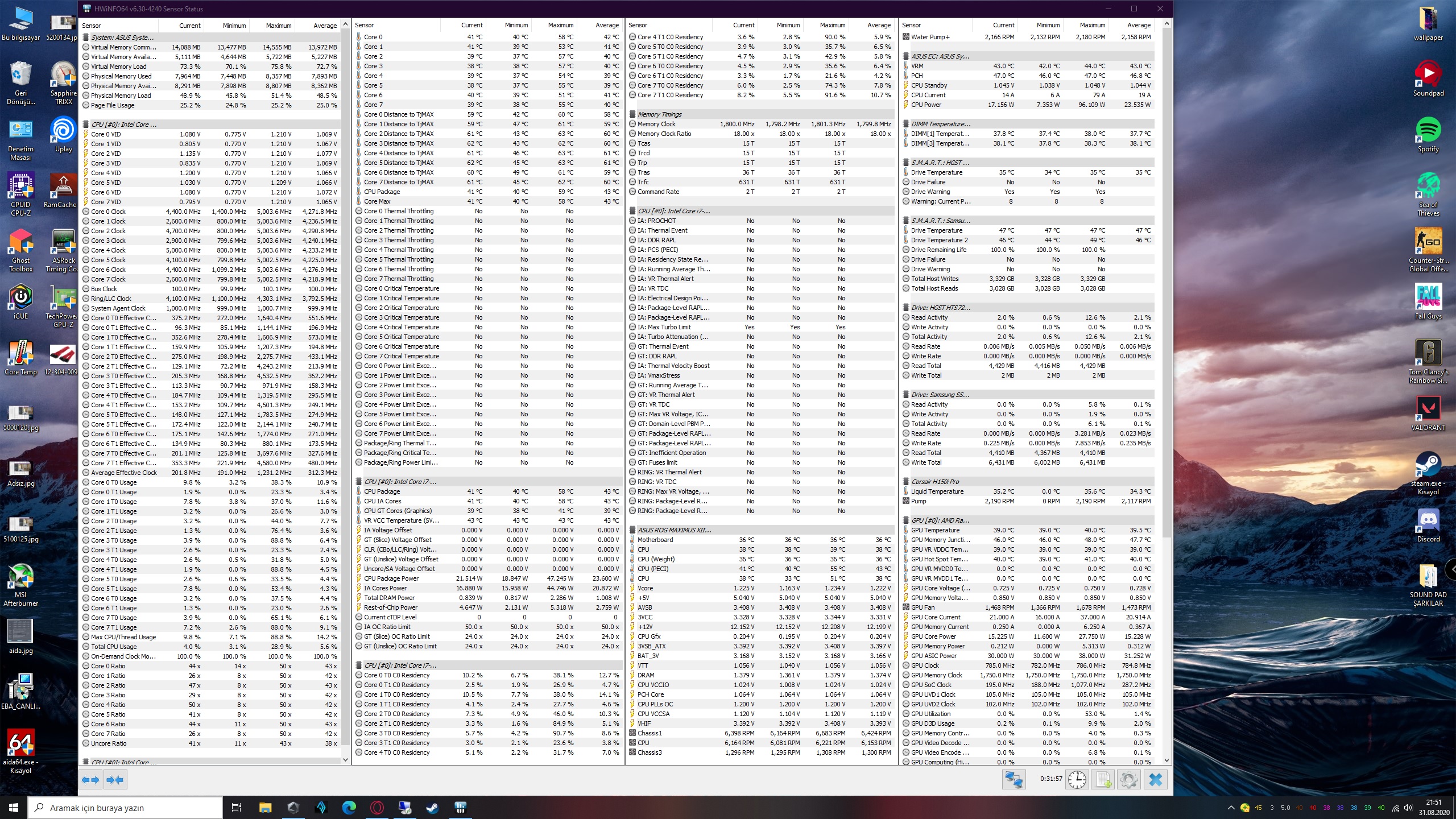Select the ASUS ROG MAXIMUS XII group header
The image size is (1456, 819).
click(762, 530)
